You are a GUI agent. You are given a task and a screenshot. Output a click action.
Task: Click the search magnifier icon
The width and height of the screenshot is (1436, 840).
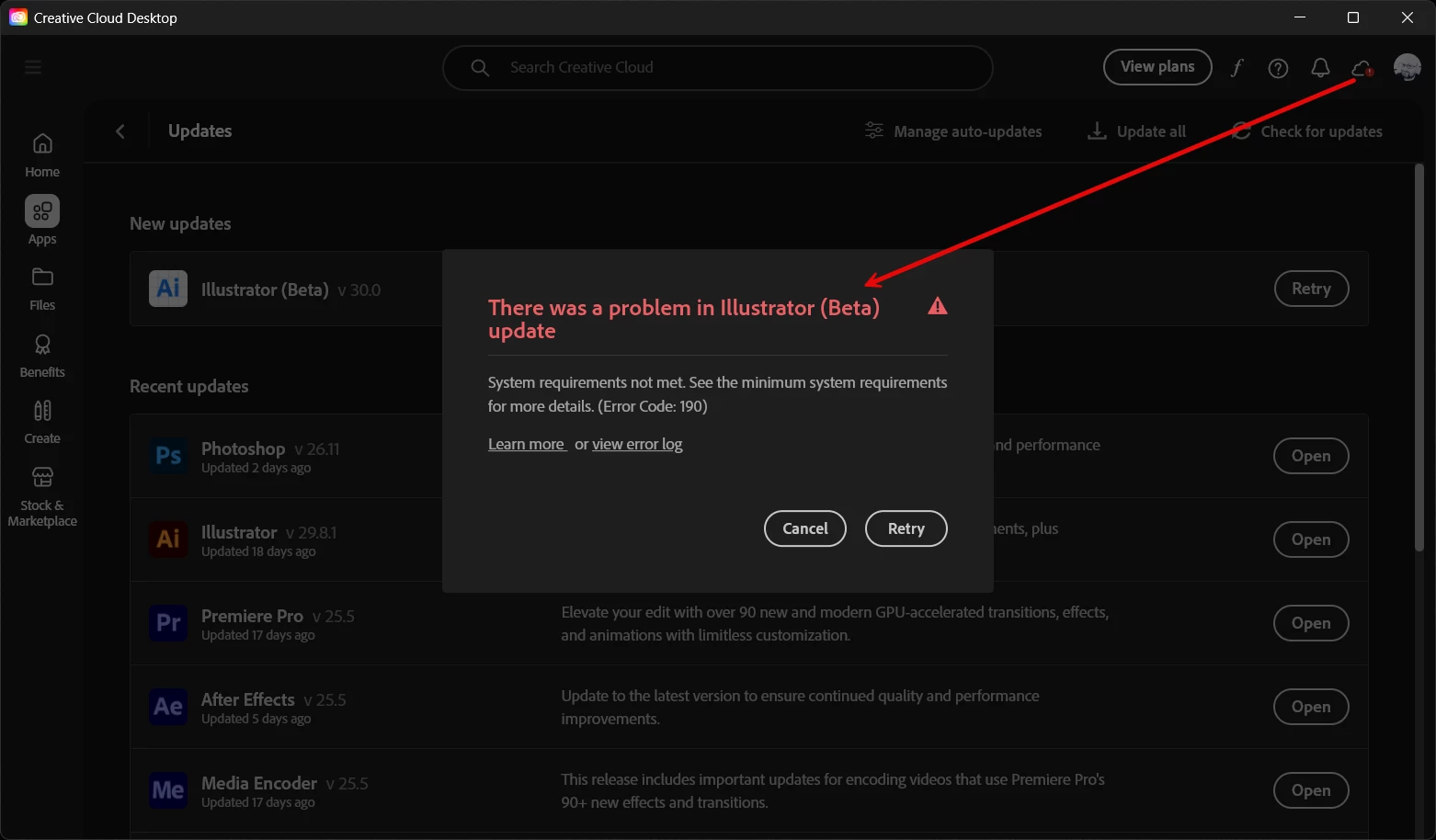point(480,68)
